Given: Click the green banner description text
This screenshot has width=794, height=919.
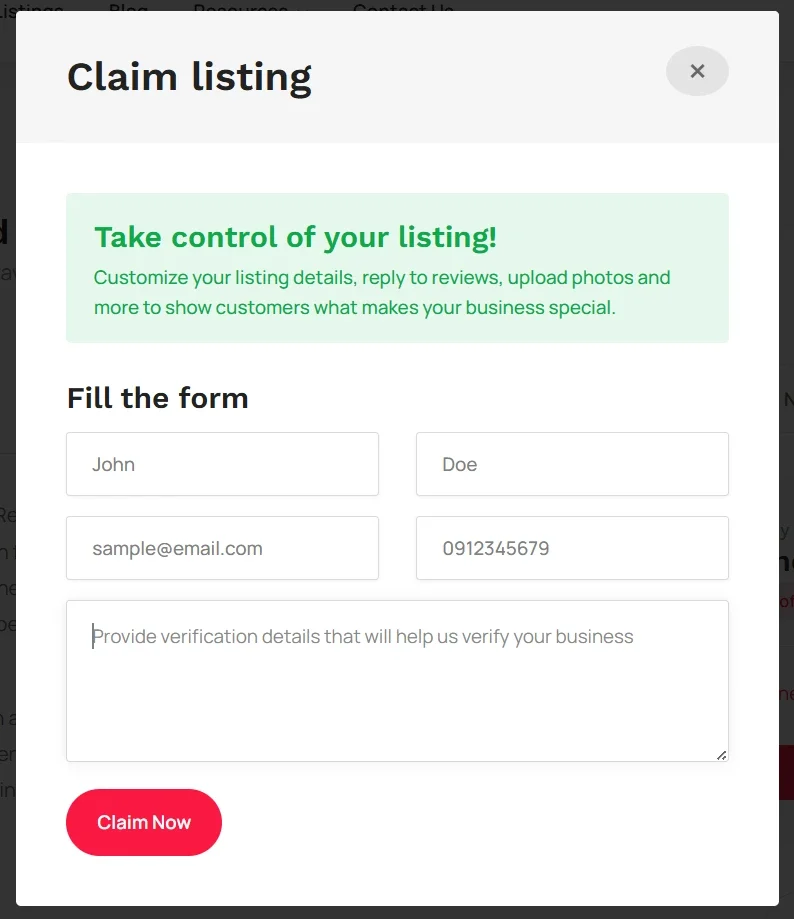Looking at the screenshot, I should [x=381, y=292].
